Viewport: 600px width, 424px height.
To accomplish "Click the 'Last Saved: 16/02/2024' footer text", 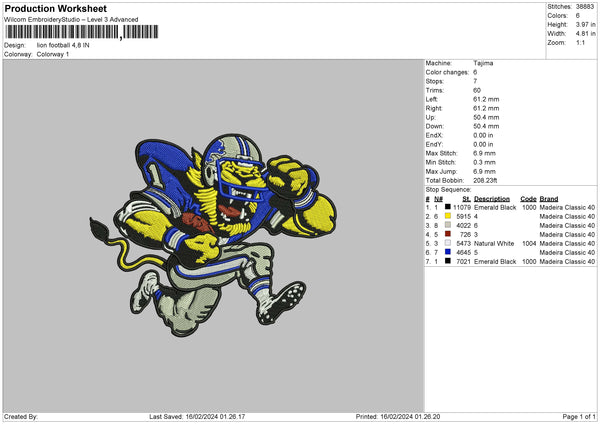I will coord(197,416).
